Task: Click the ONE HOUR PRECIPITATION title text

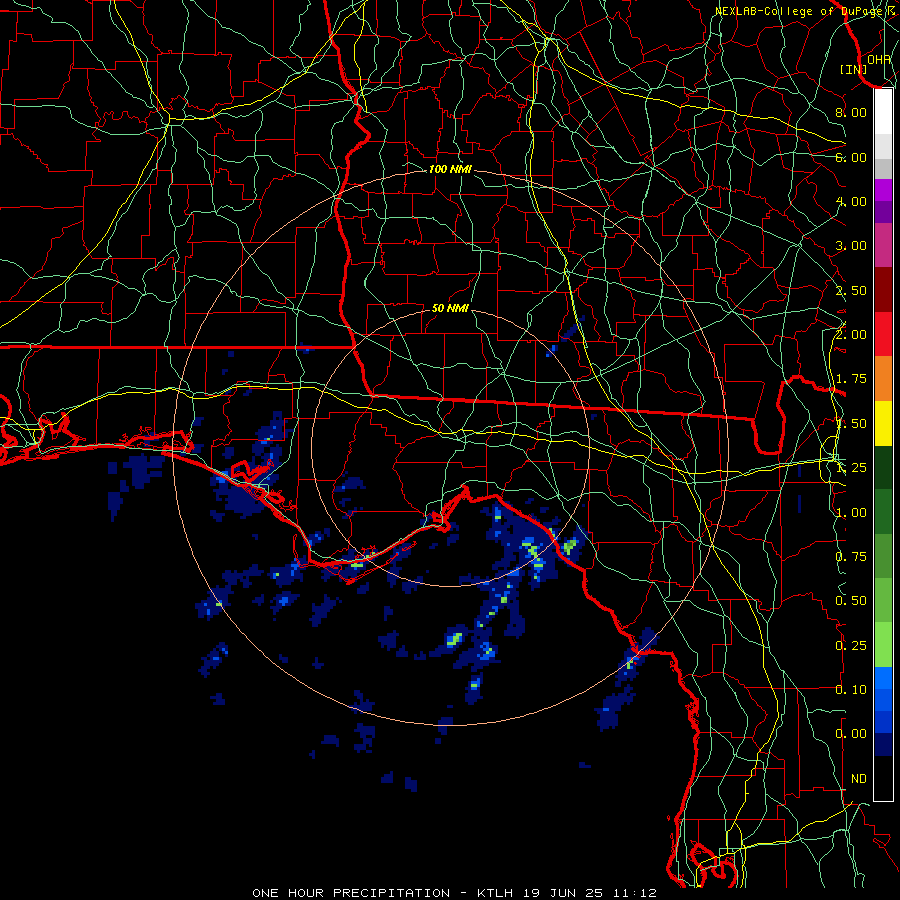Action: click(x=351, y=893)
